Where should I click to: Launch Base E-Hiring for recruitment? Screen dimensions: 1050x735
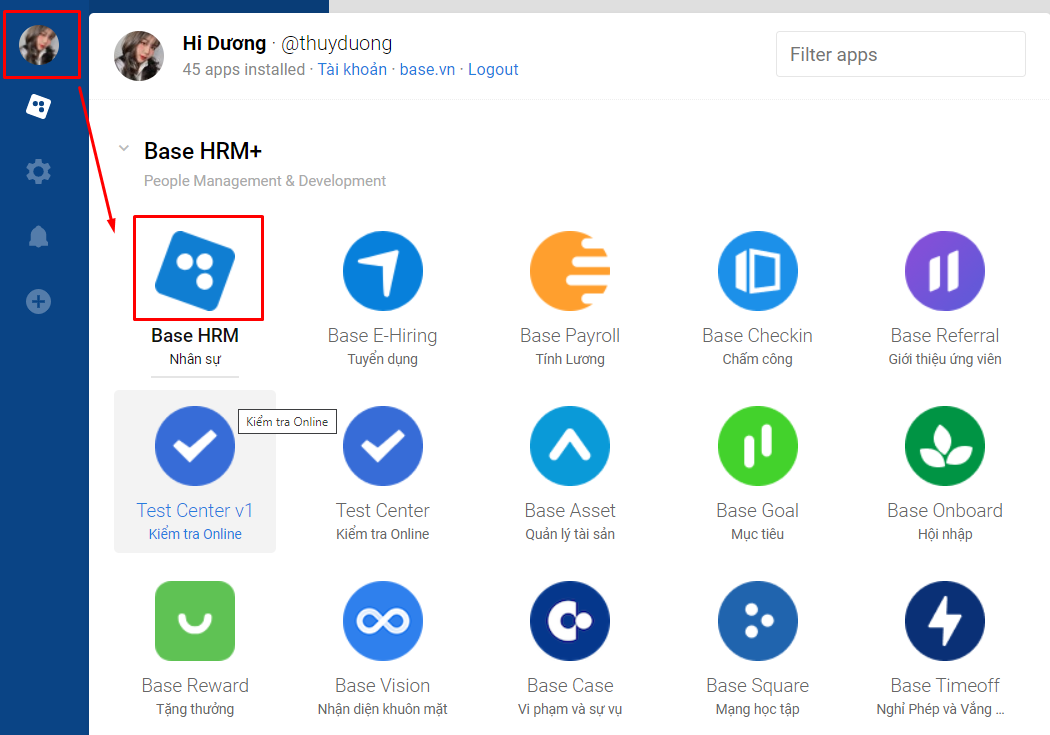click(382, 270)
